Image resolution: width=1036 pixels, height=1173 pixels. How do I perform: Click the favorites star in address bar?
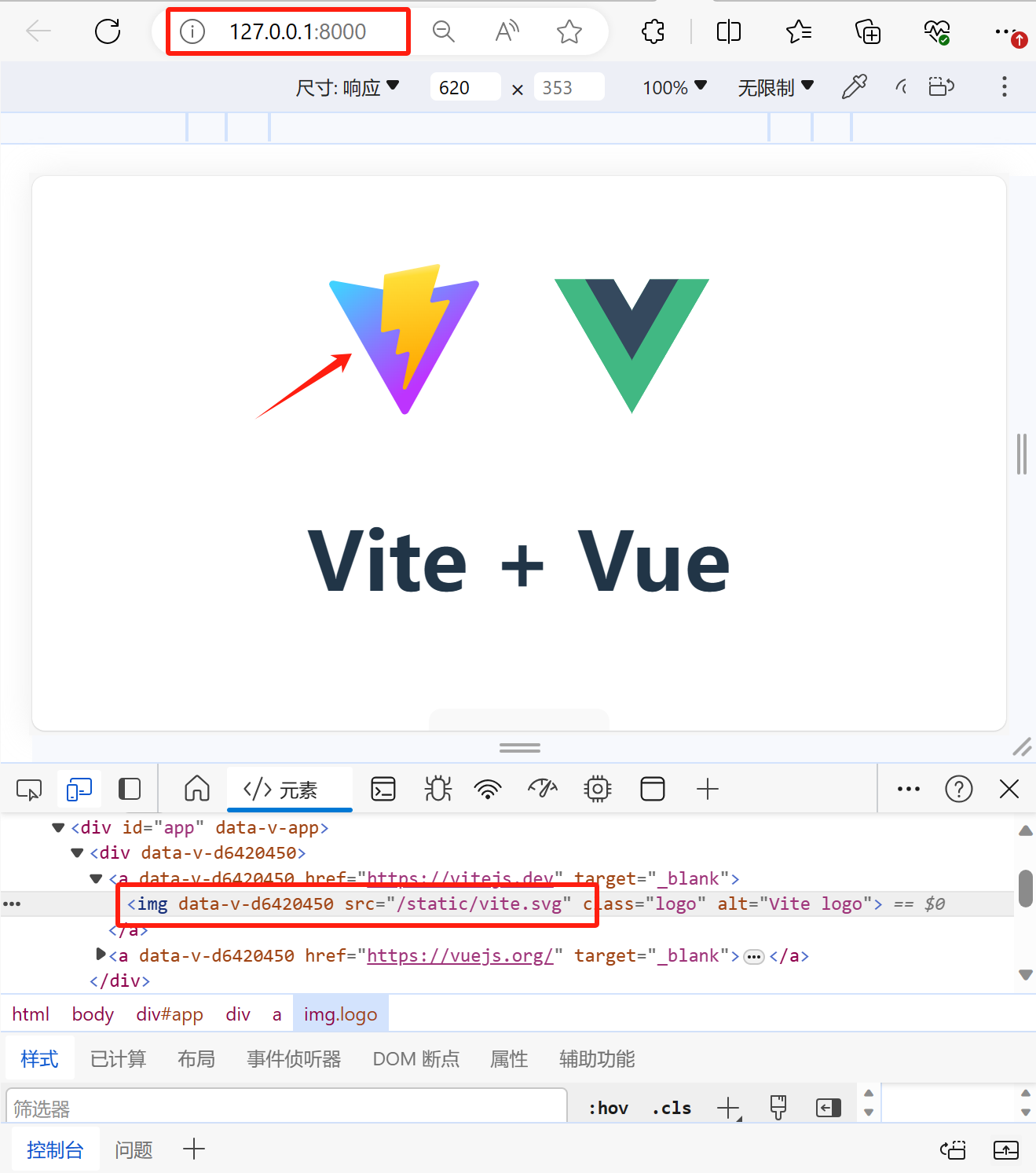point(569,31)
